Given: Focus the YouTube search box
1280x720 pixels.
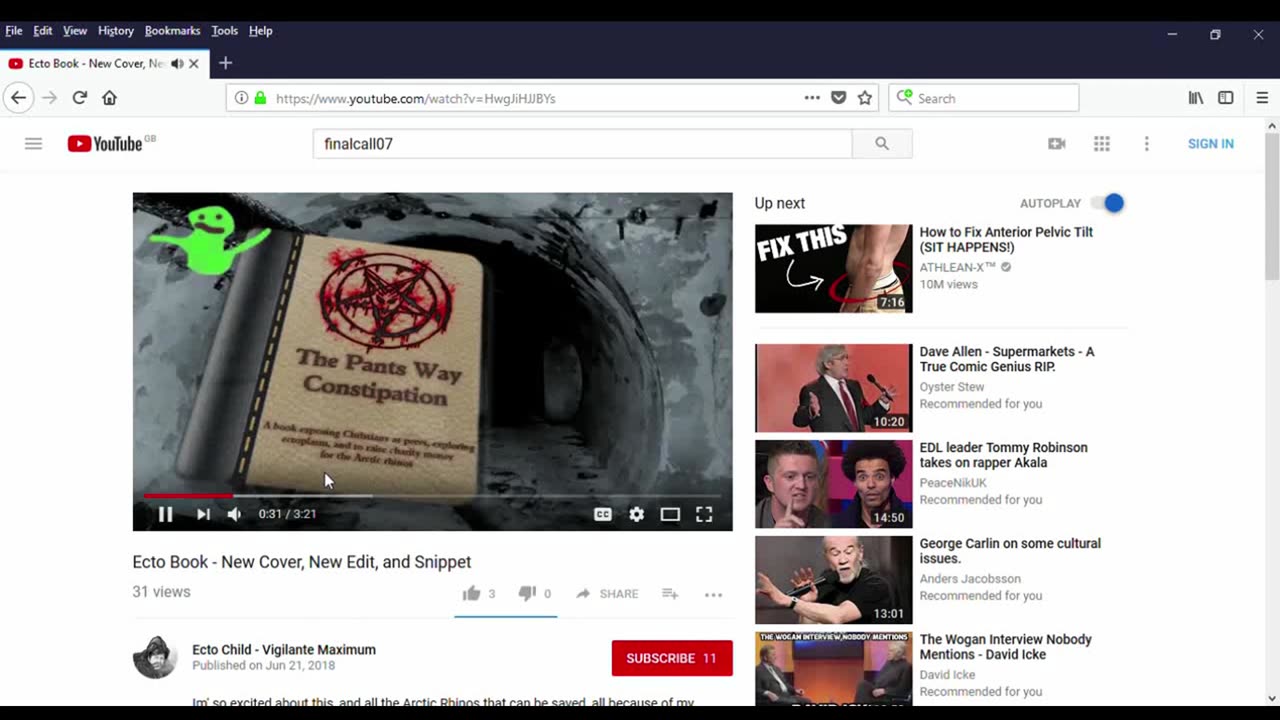Looking at the screenshot, I should tap(582, 144).
